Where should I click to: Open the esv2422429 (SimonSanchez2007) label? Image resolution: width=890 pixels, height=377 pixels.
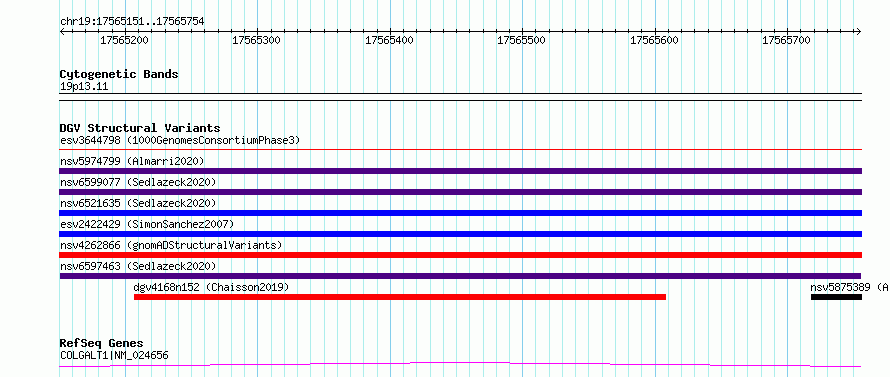(x=146, y=224)
